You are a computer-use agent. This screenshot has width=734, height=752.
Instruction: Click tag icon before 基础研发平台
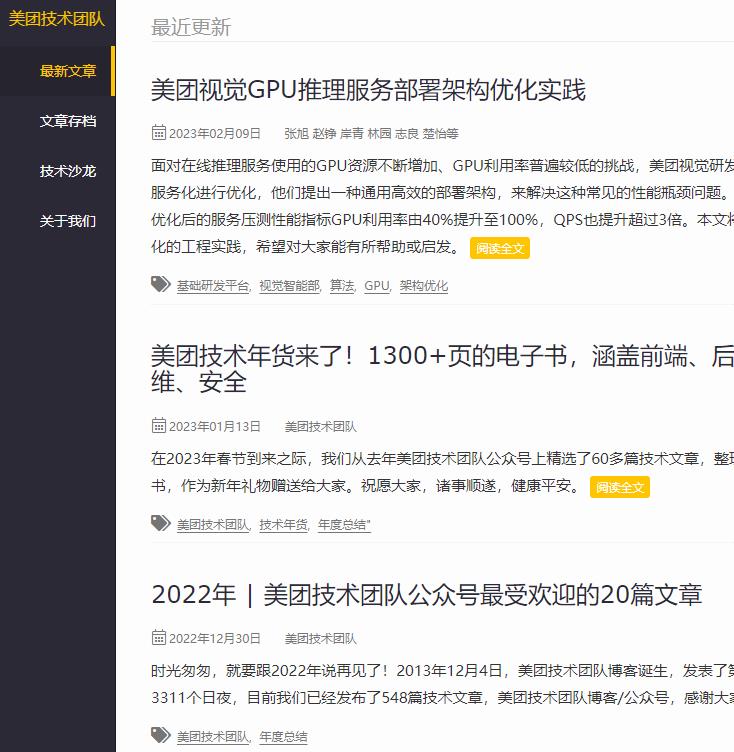click(x=161, y=284)
